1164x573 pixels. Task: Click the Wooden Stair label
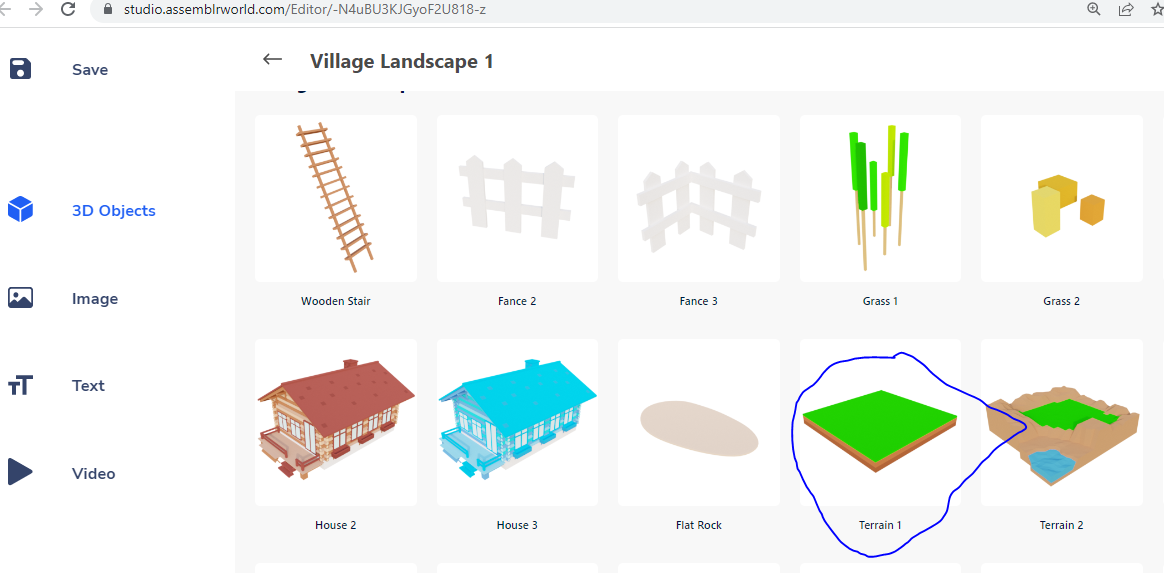336,301
